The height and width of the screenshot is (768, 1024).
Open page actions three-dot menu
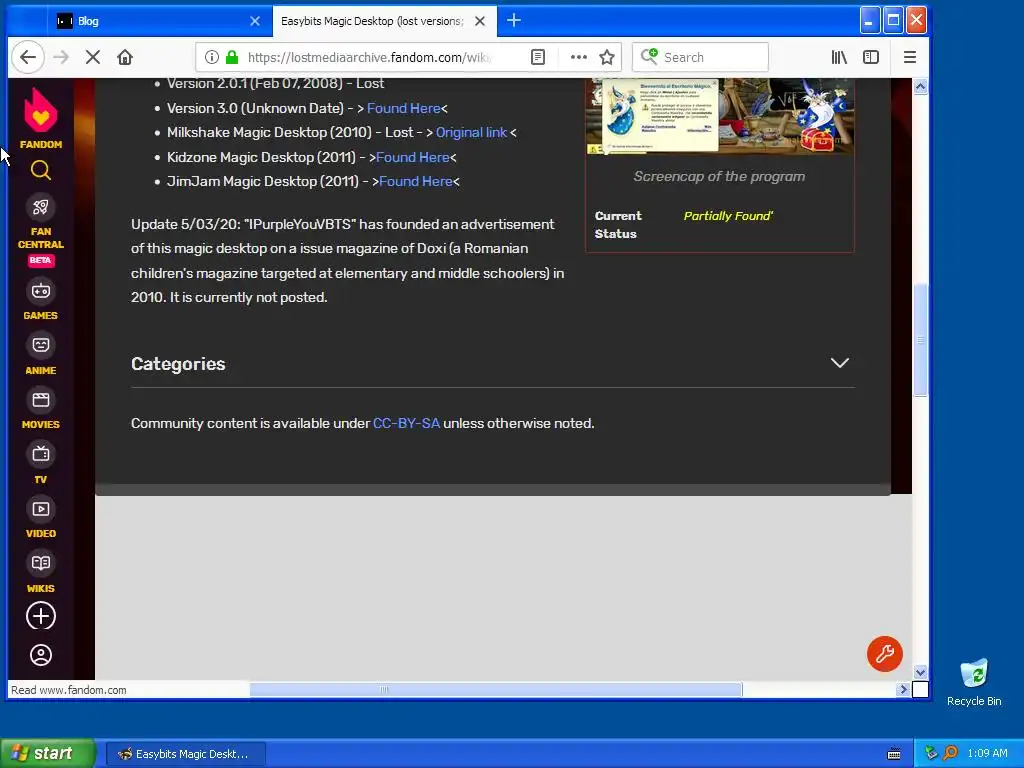[579, 57]
